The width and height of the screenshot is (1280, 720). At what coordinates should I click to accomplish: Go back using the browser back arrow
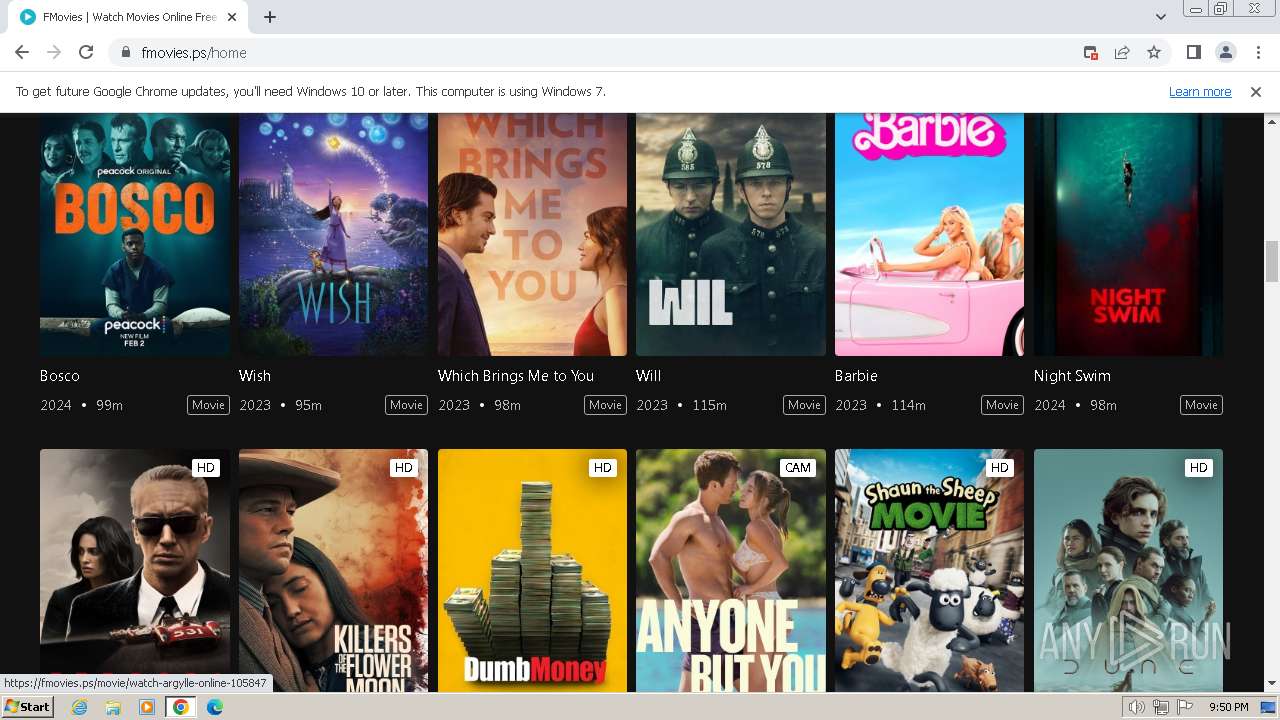[x=22, y=53]
